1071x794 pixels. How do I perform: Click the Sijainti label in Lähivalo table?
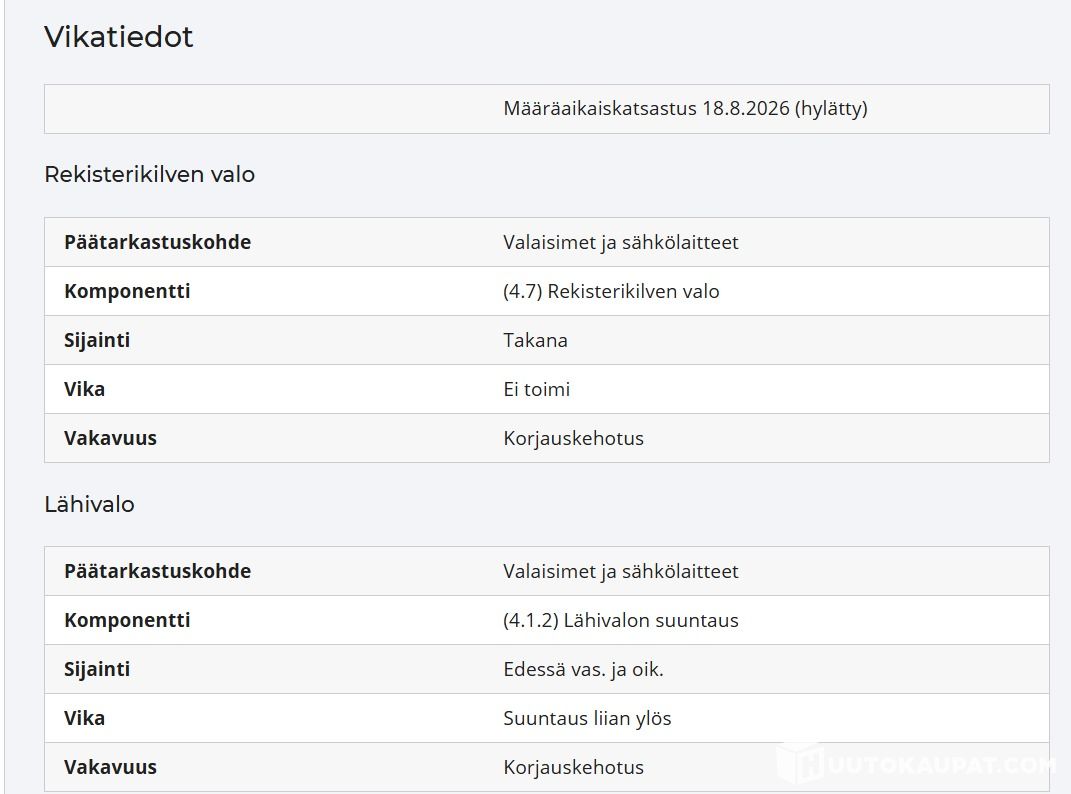[x=97, y=670]
